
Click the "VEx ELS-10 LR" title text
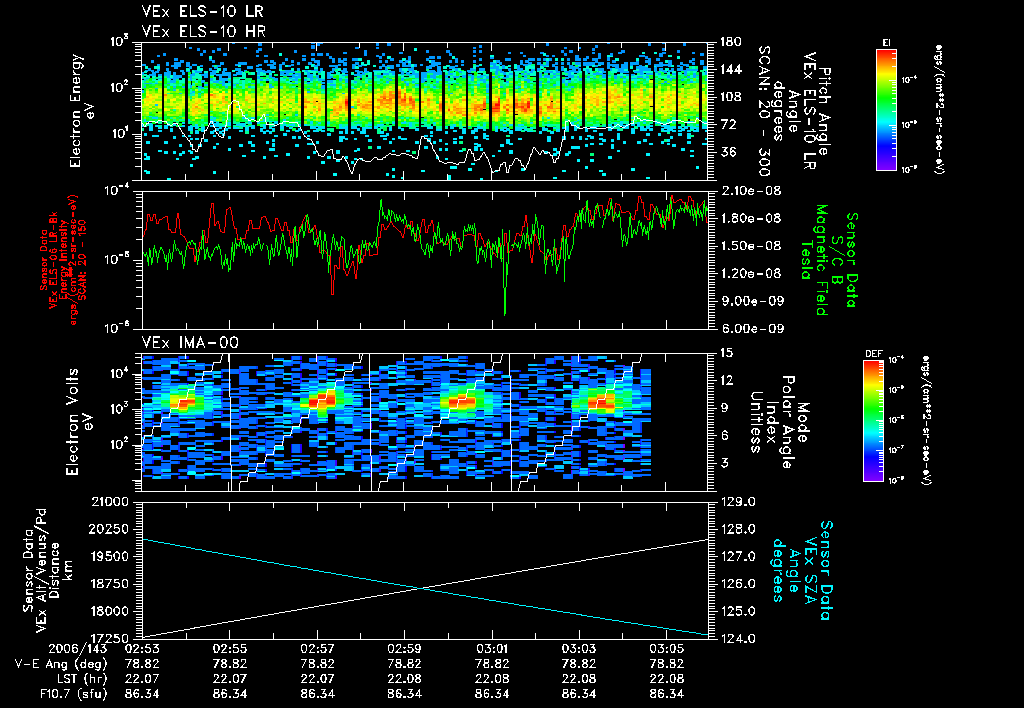click(x=202, y=12)
